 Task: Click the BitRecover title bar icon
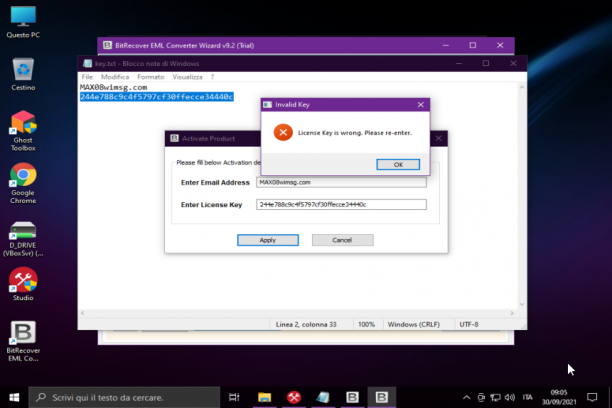pyautogui.click(x=107, y=45)
